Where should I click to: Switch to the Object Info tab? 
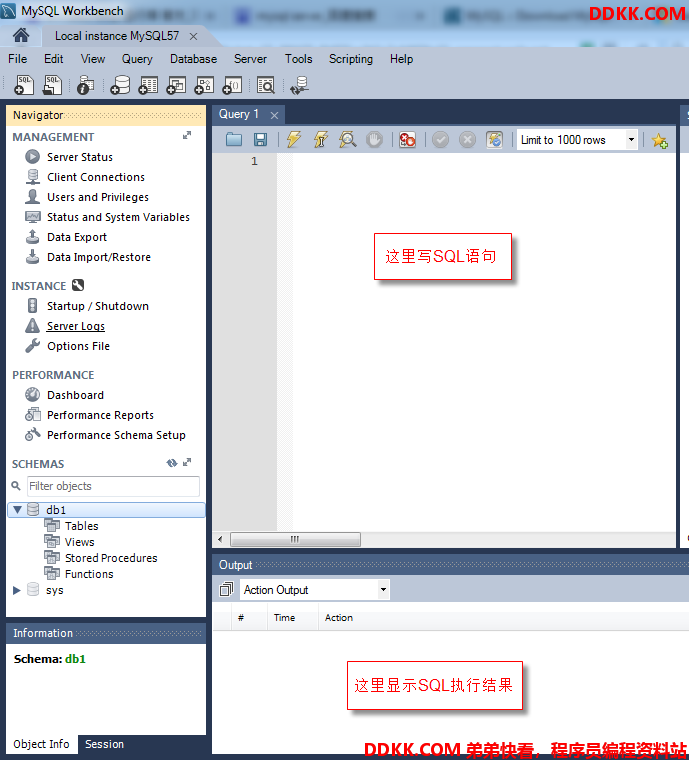(41, 744)
